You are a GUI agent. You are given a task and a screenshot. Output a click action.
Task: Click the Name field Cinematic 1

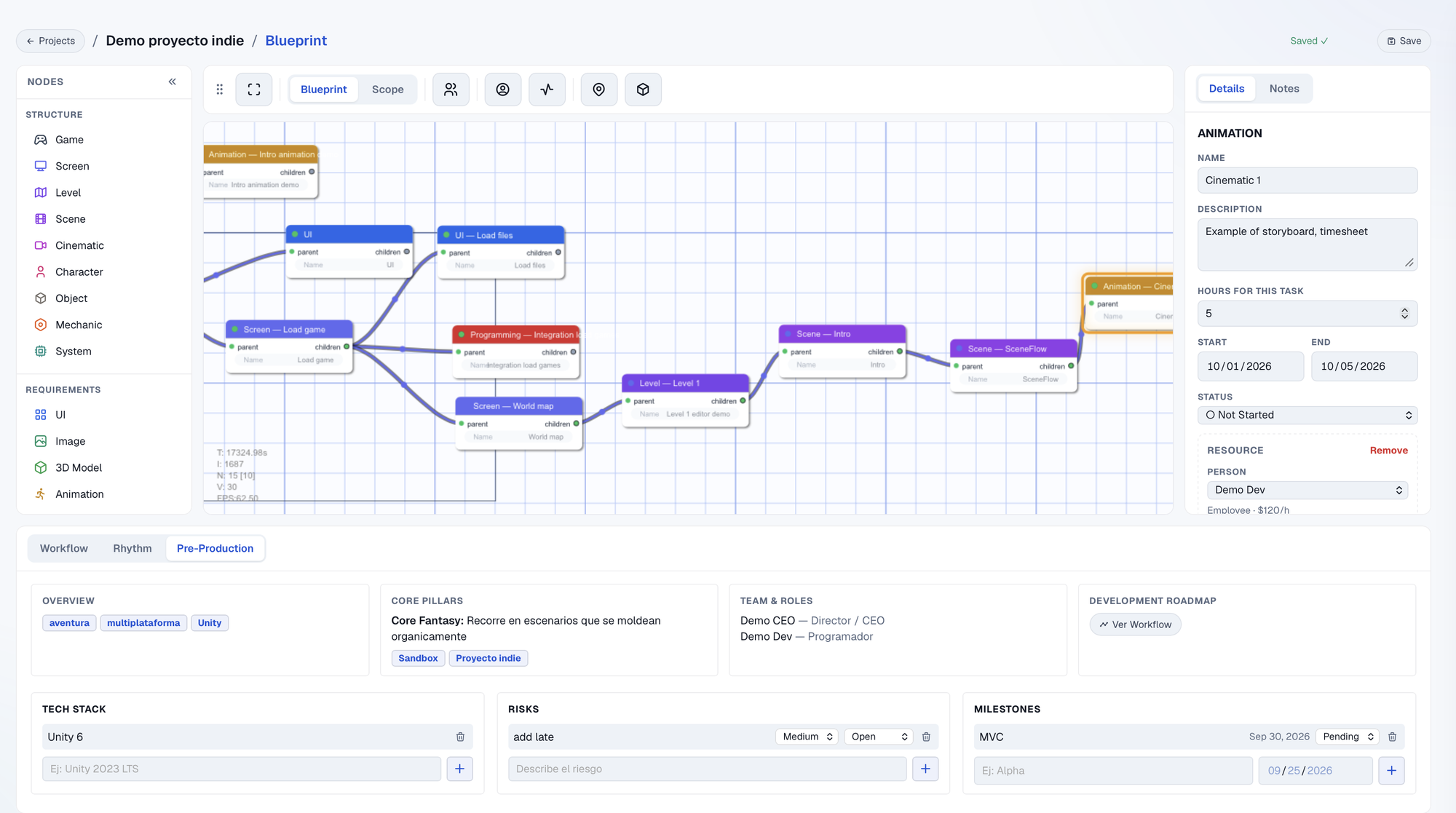tap(1307, 181)
